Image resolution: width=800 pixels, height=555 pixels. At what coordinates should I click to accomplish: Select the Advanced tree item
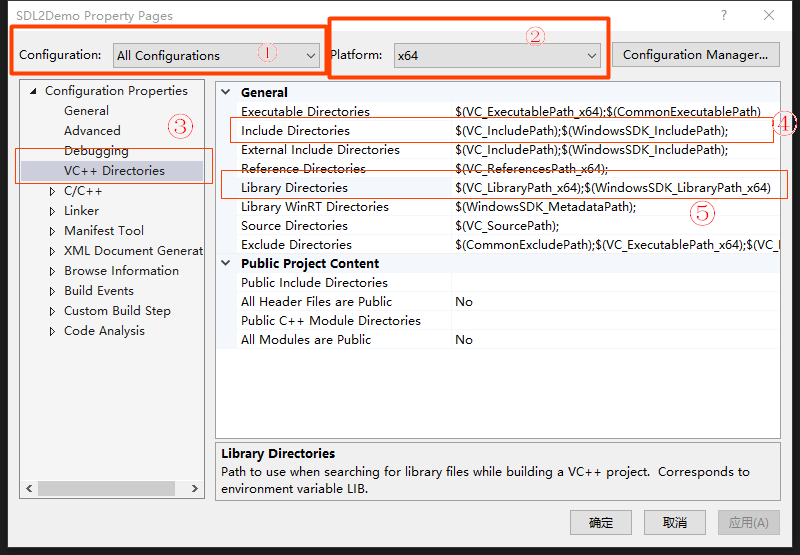tap(92, 131)
